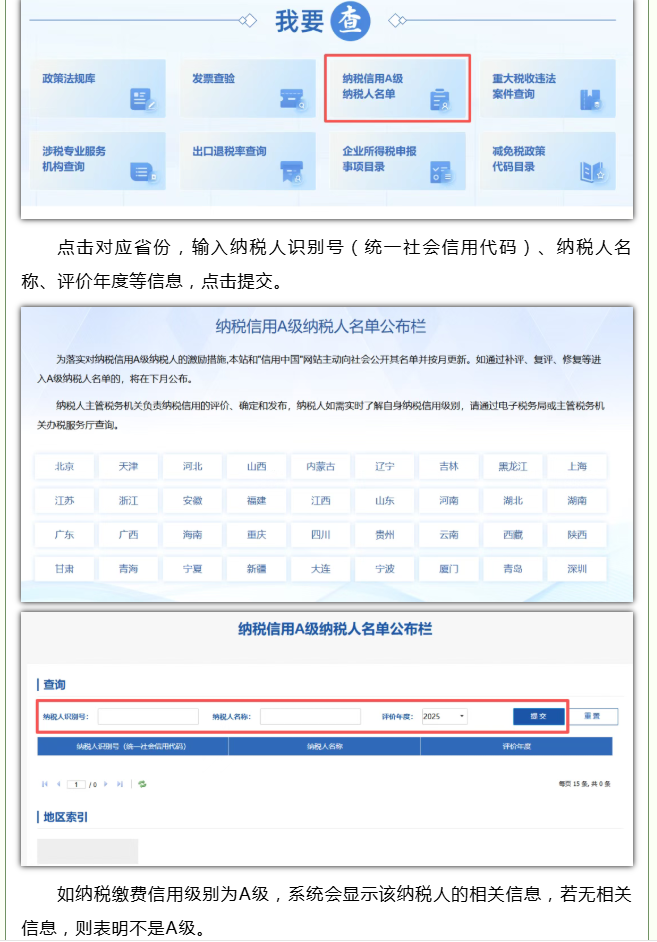Click the 企业所得税申报事项目录 checklist icon
The height and width of the screenshot is (942, 657).
coord(439,172)
